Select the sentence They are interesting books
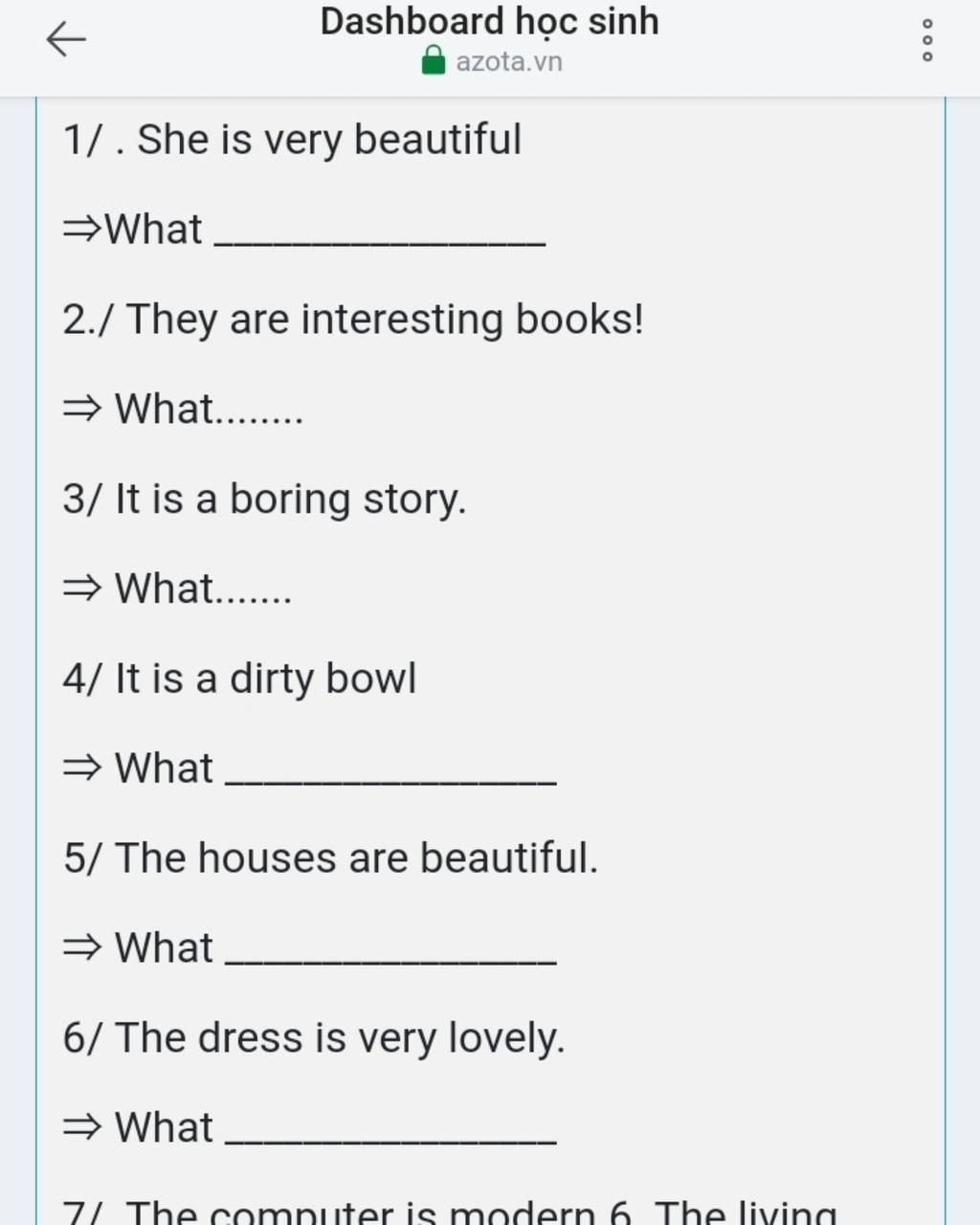The image size is (980, 1225). (385, 320)
